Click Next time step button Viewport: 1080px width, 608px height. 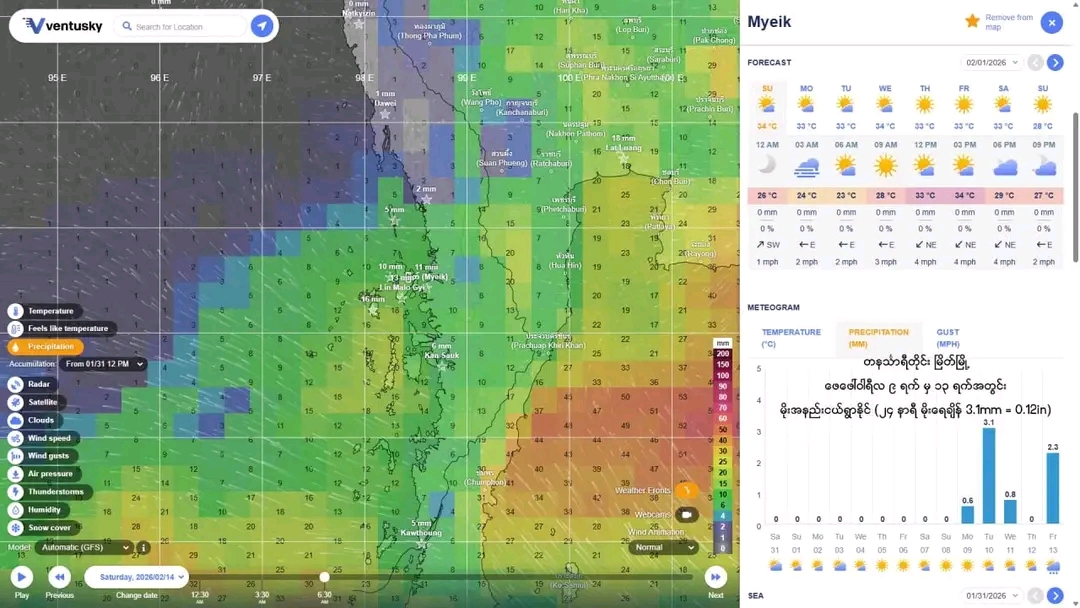tap(716, 577)
